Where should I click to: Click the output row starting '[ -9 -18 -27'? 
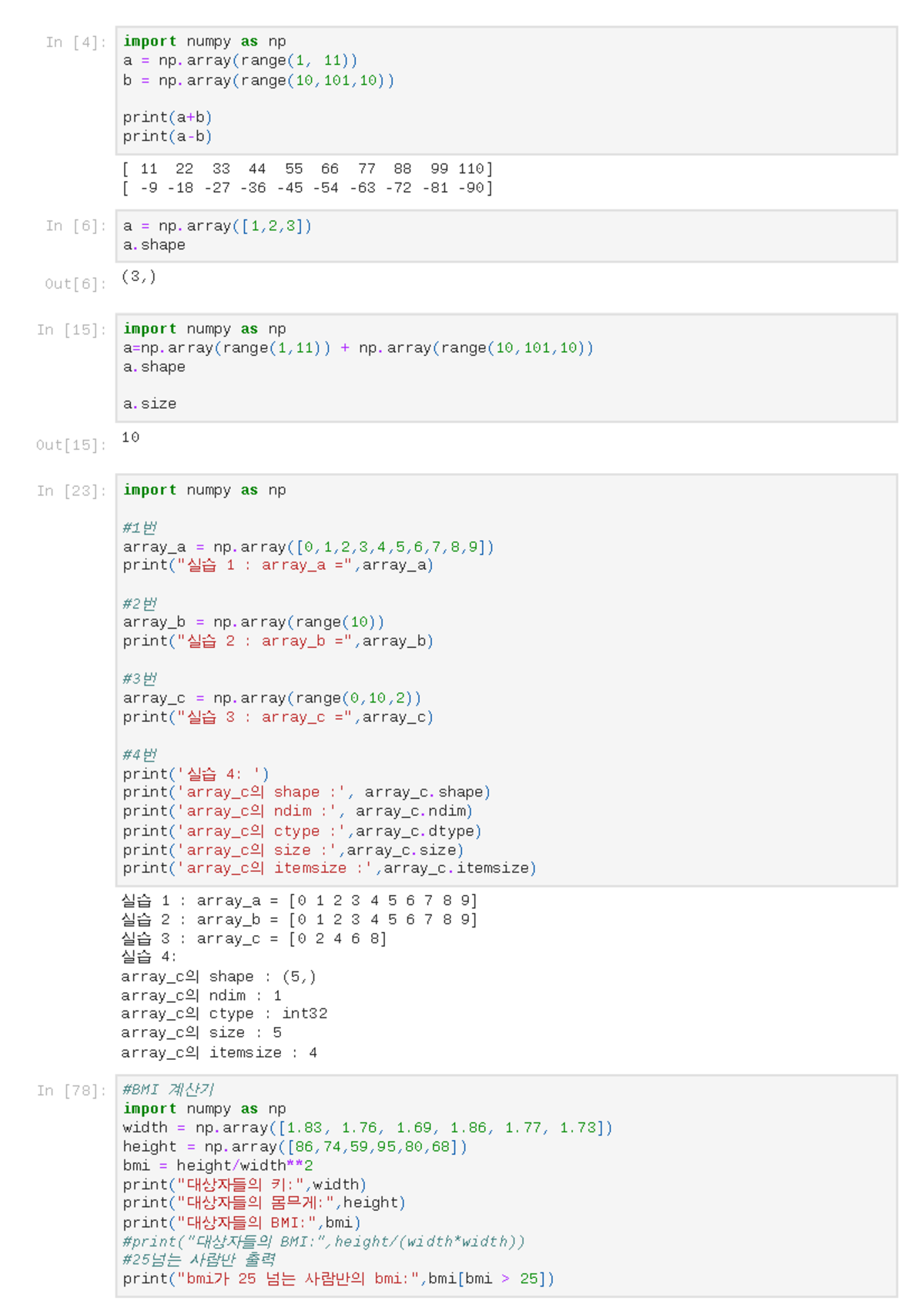tap(307, 188)
